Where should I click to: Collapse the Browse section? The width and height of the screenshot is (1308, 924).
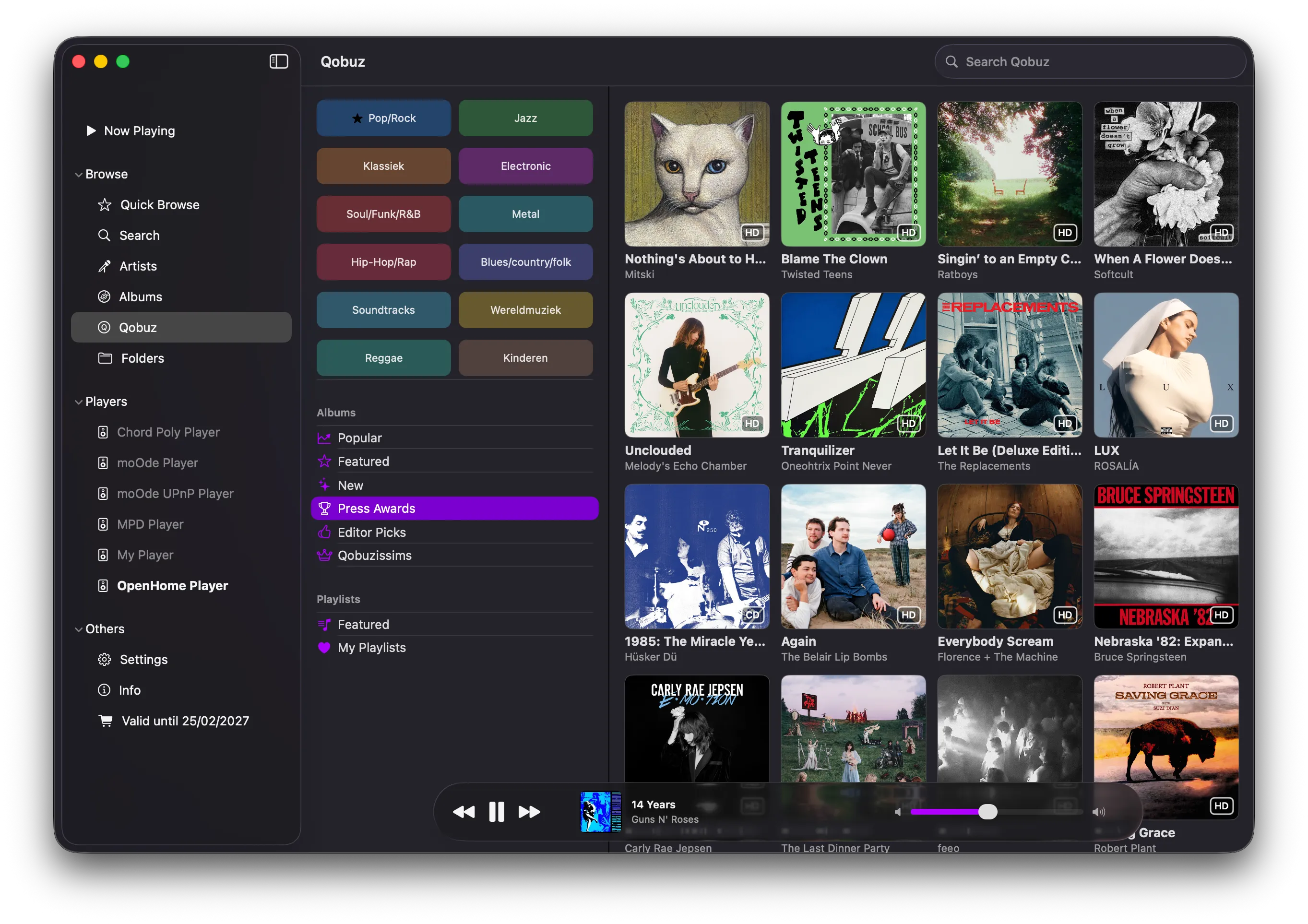[x=79, y=174]
